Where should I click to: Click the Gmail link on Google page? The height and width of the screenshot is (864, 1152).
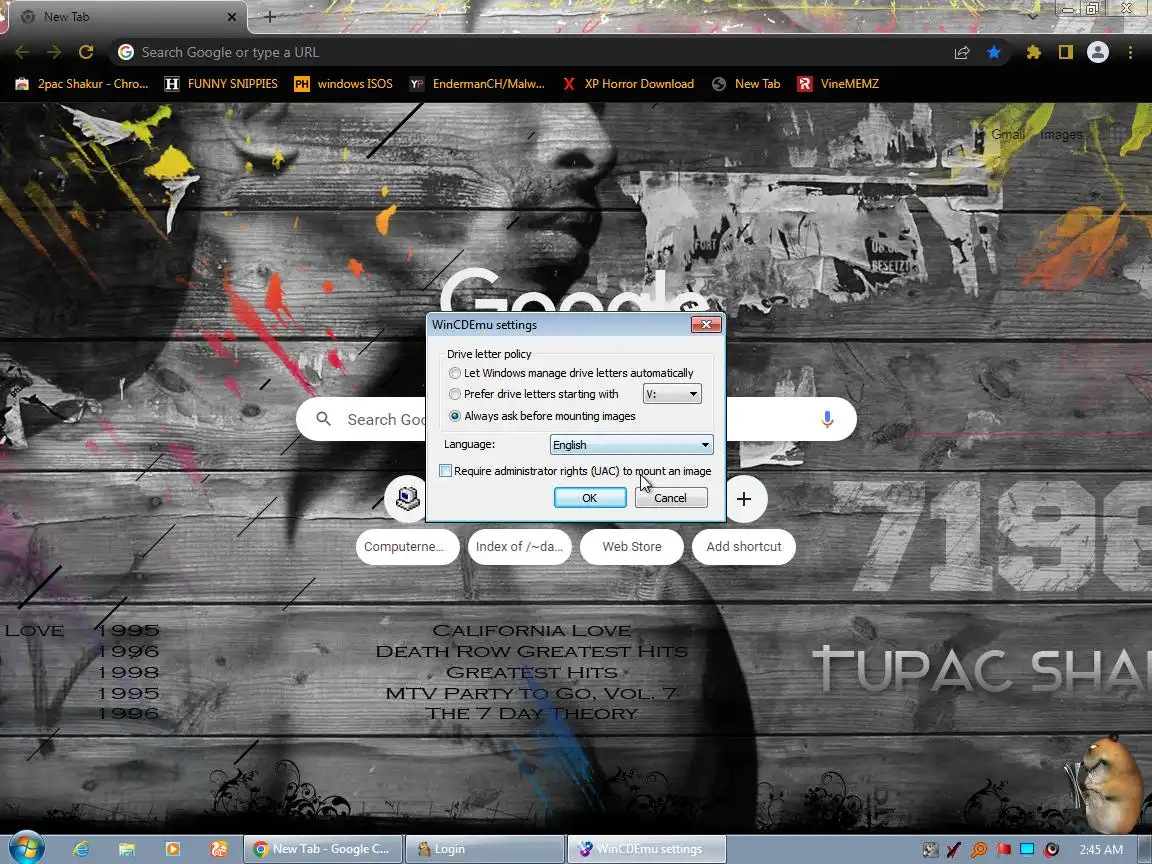point(1007,134)
